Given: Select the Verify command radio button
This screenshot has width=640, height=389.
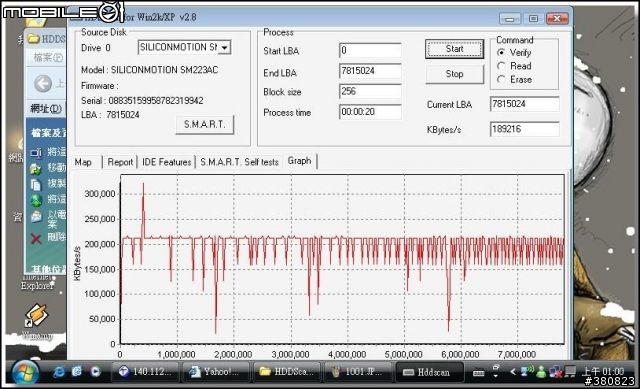Looking at the screenshot, I should 501,53.
